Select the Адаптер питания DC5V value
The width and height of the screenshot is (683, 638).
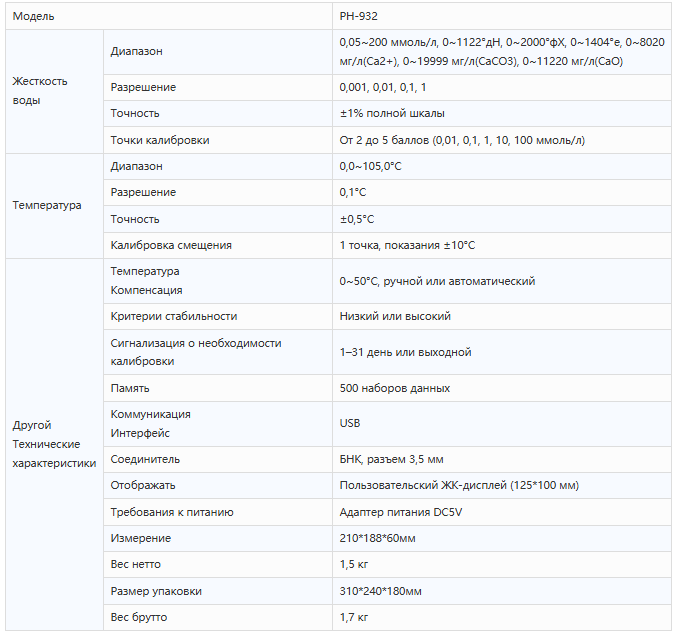click(x=401, y=512)
